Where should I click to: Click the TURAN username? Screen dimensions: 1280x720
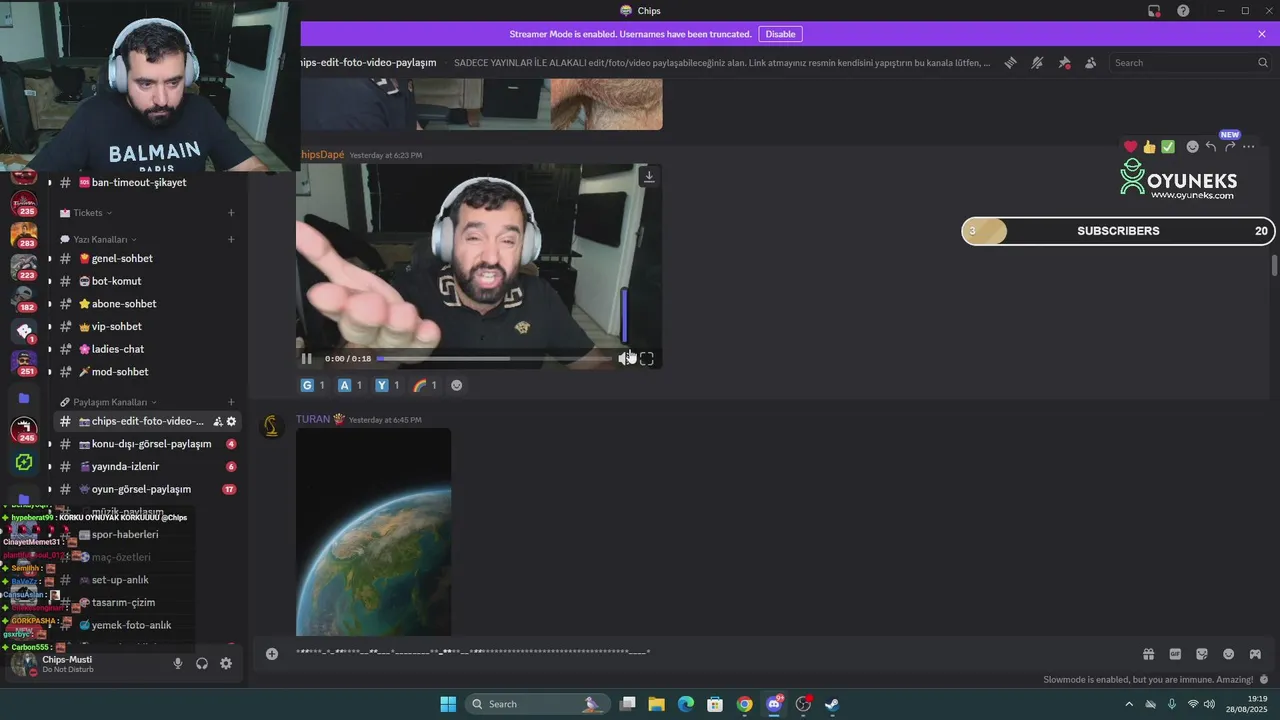click(x=313, y=419)
